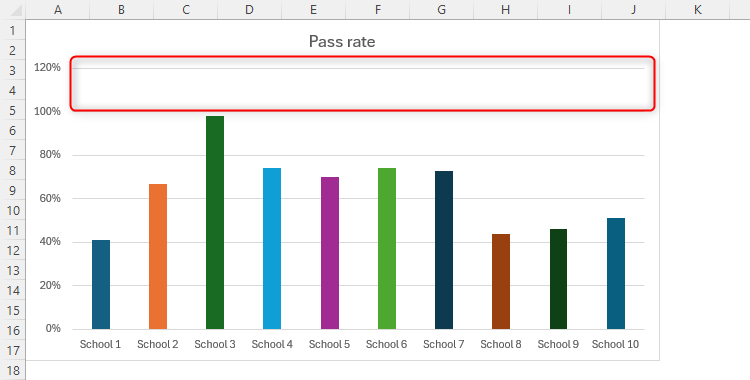The width and height of the screenshot is (750, 380).
Task: Click the School 7 axis label
Action: click(x=443, y=344)
